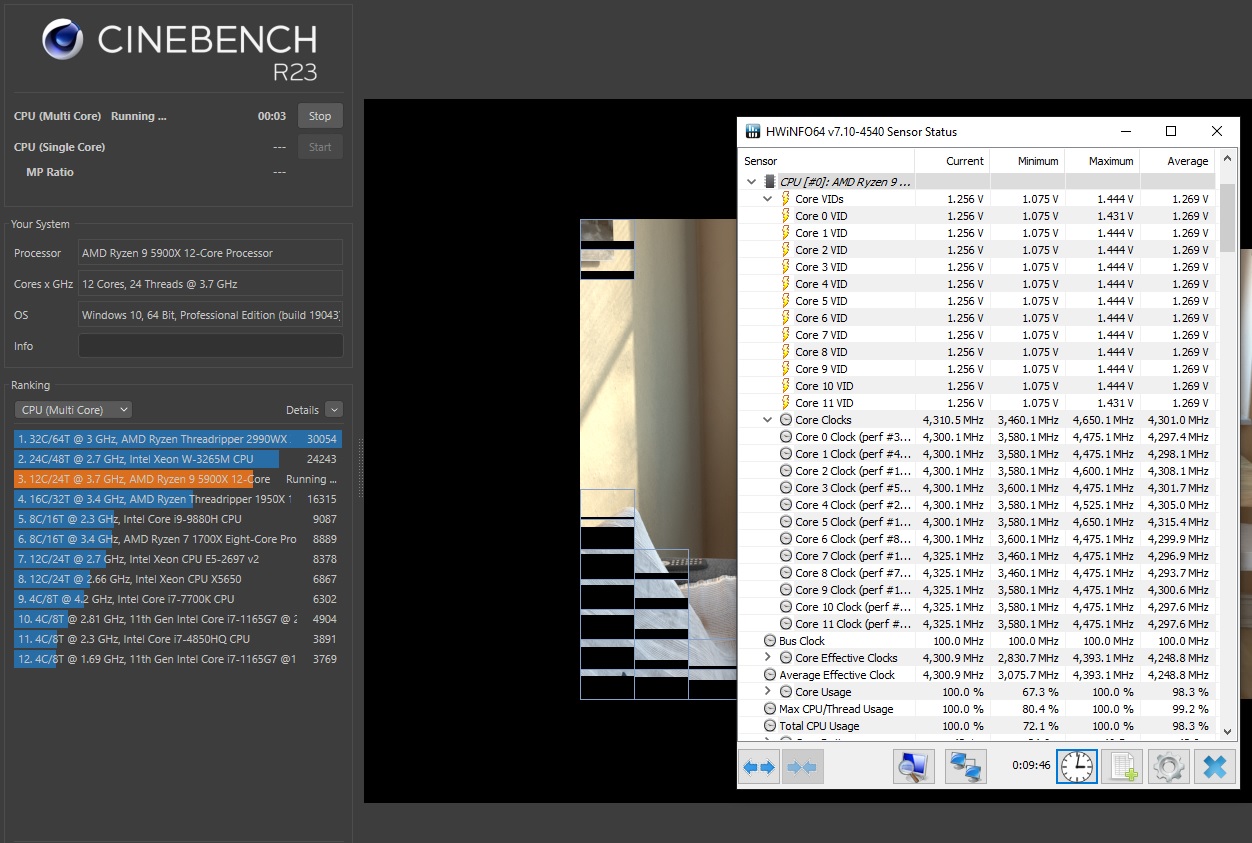The height and width of the screenshot is (843, 1252).
Task: Click the OS field Windows 10
Action: pyautogui.click(x=210, y=315)
